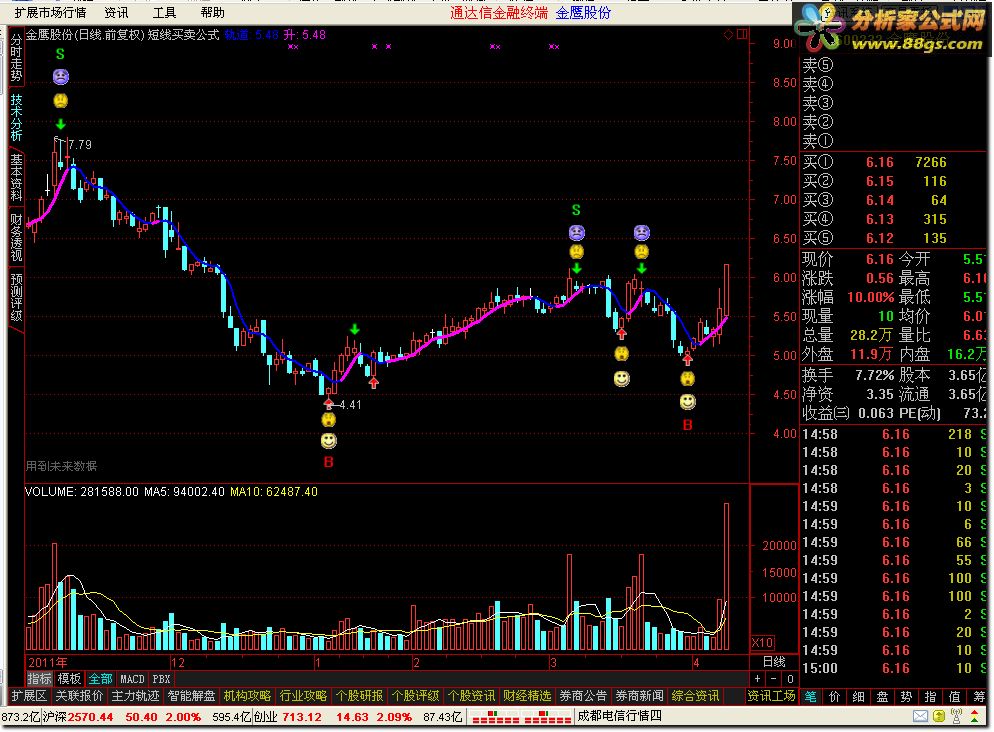Switch indicator to PBX
The width and height of the screenshot is (994, 732).
[x=162, y=679]
